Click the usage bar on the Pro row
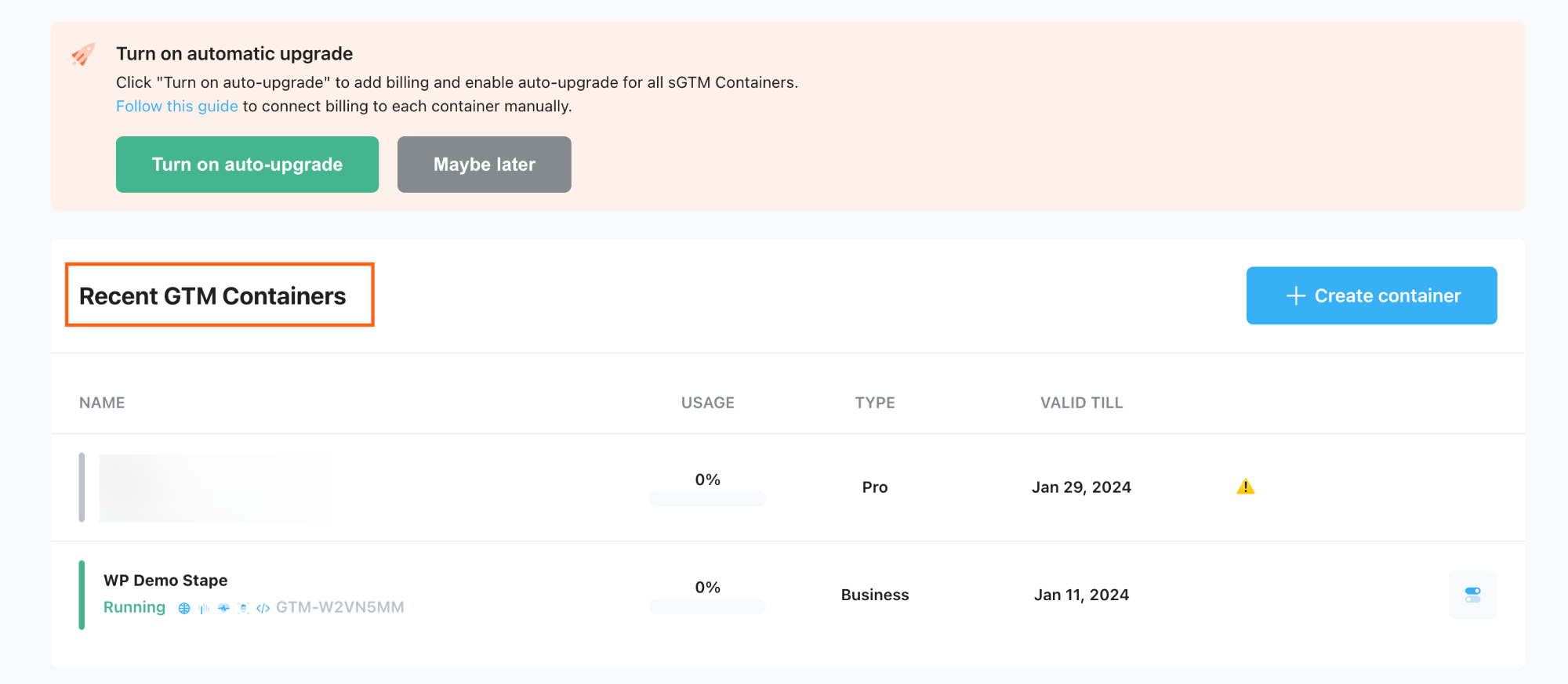Viewport: 1568px width, 684px height. 707,498
